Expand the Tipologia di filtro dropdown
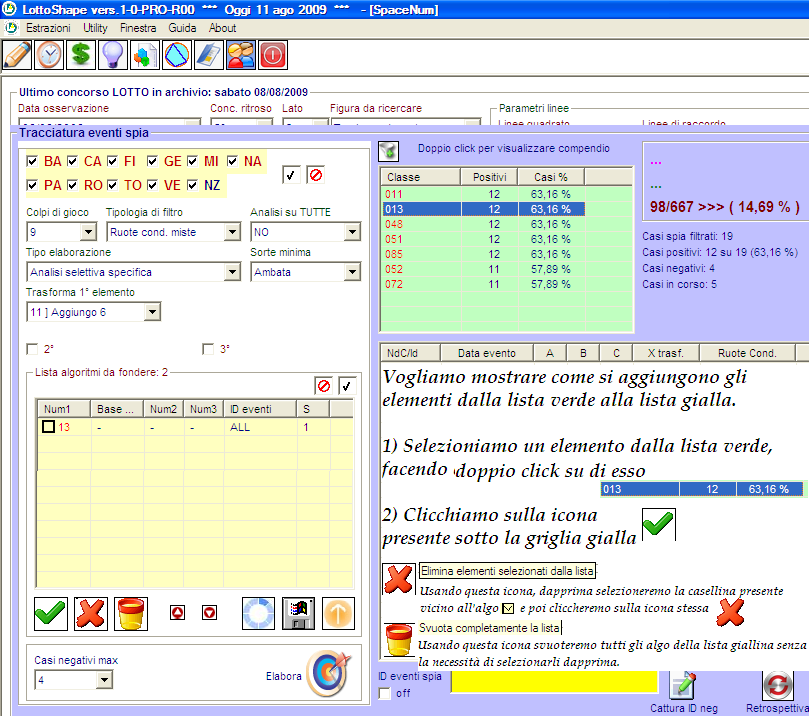Image resolution: width=809 pixels, height=716 pixels. pos(233,232)
